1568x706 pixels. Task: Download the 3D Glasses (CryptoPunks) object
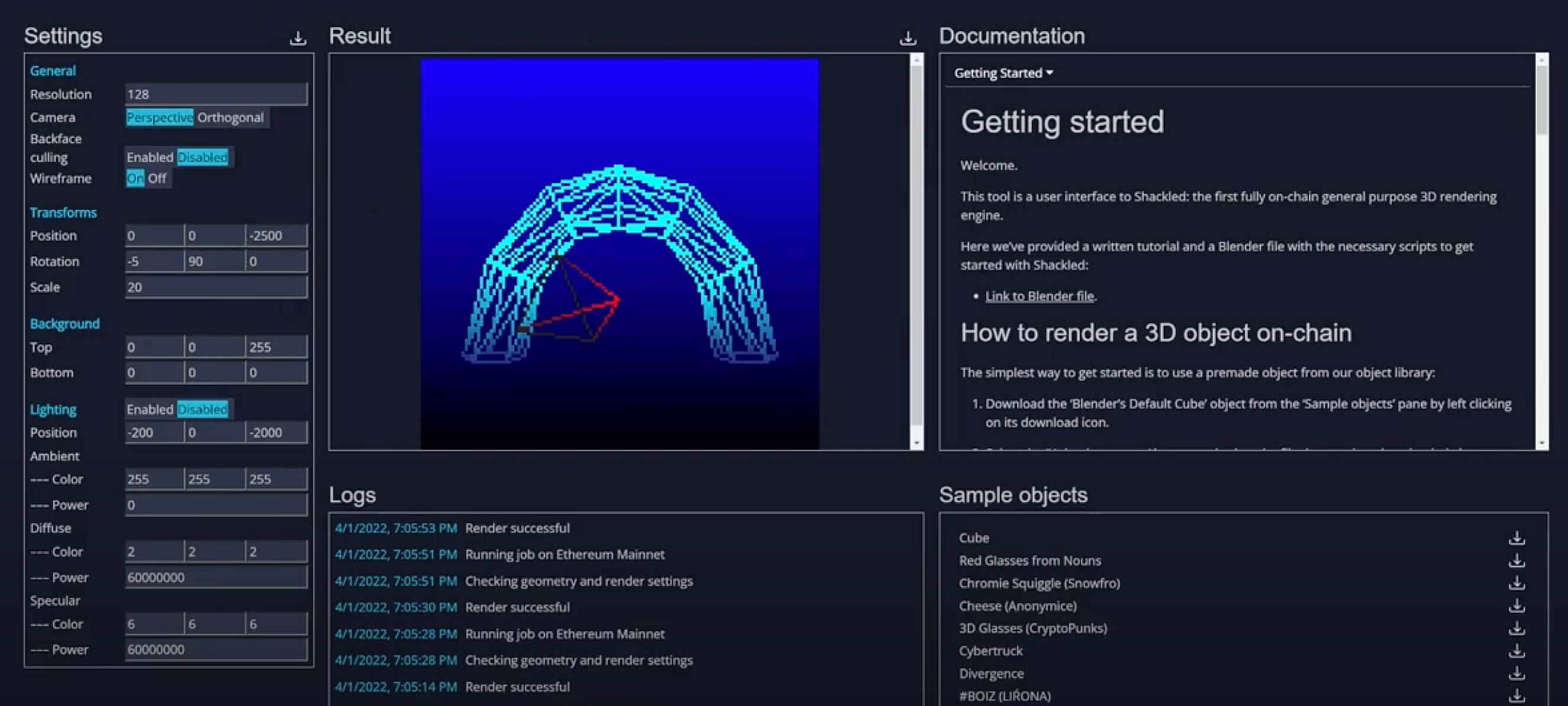click(1516, 628)
